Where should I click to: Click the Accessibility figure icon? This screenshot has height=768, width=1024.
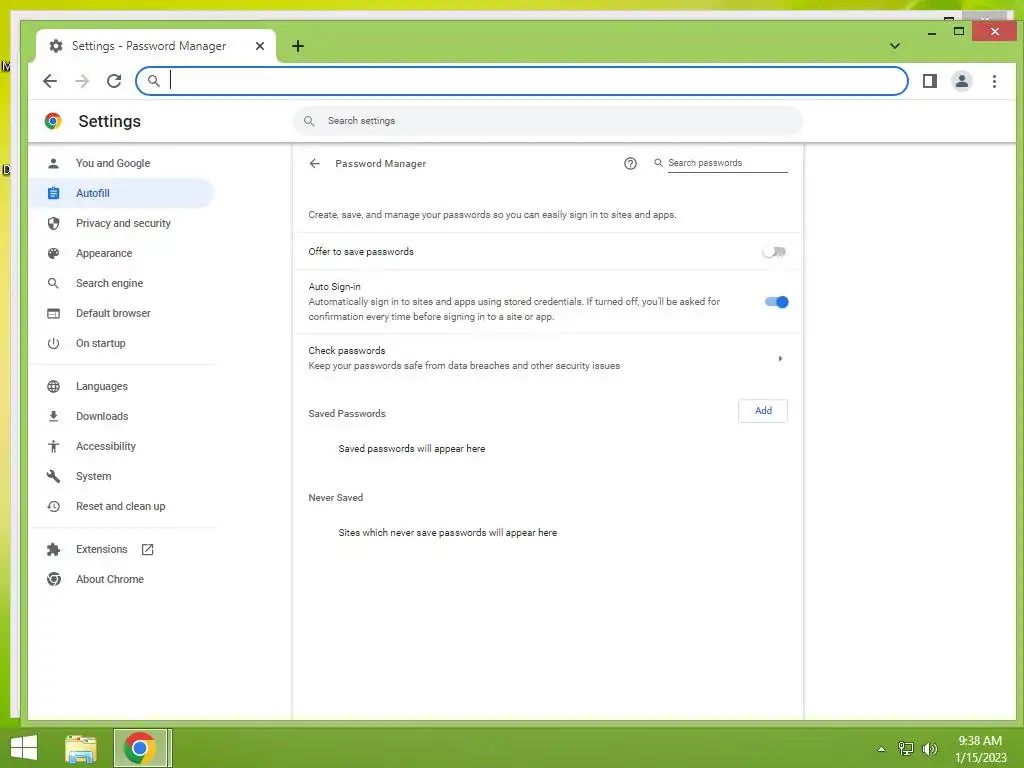[54, 447]
